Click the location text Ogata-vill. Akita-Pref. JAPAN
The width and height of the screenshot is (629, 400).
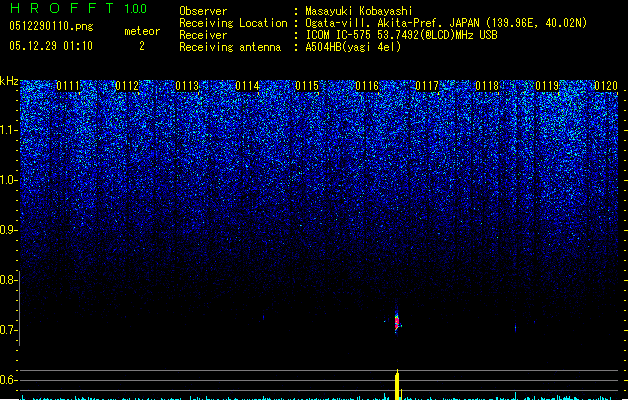pos(393,23)
